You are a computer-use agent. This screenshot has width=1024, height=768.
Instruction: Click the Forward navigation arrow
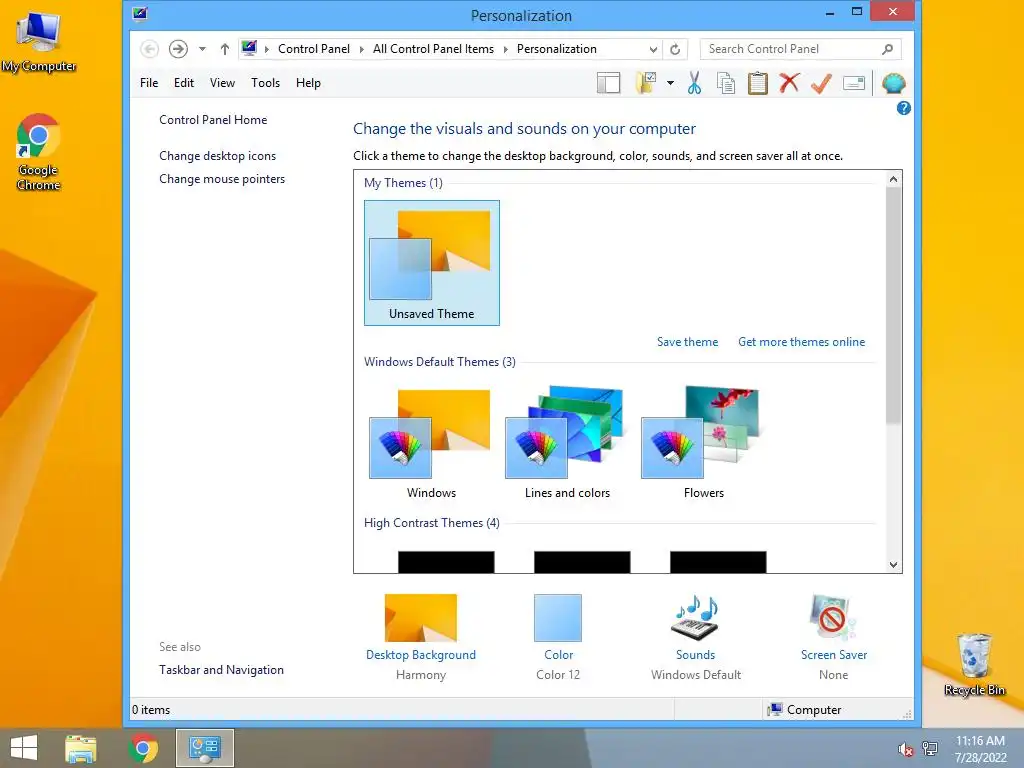[178, 49]
